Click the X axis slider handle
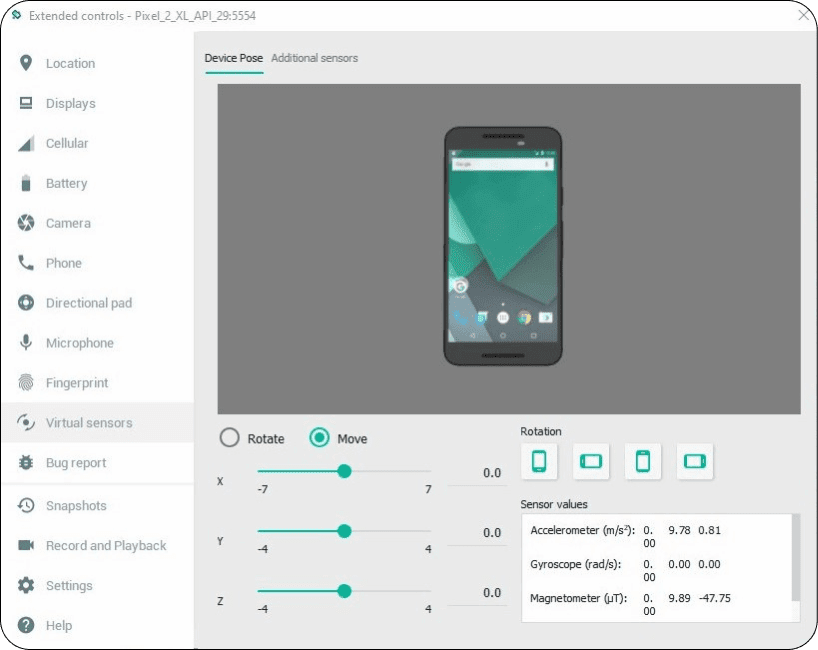 344,471
